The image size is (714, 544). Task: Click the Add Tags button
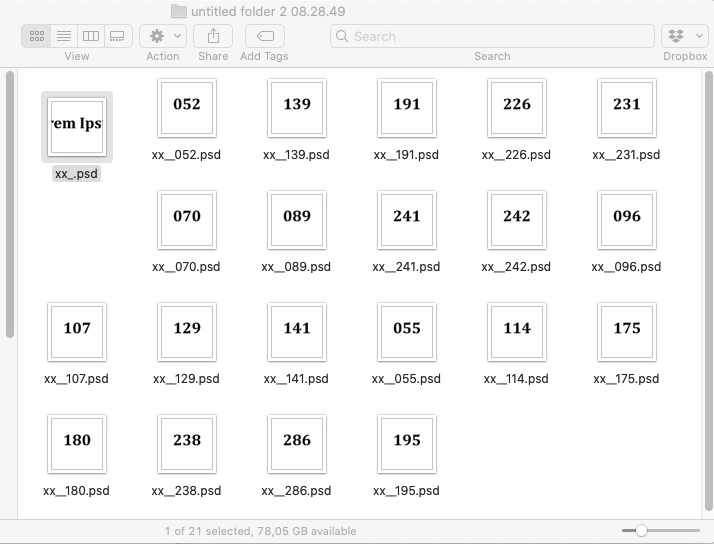point(265,36)
